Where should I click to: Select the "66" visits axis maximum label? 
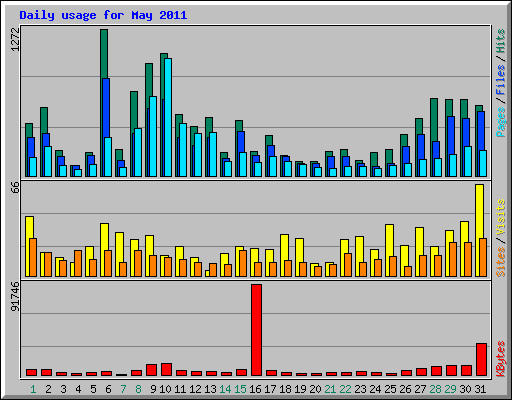15,187
